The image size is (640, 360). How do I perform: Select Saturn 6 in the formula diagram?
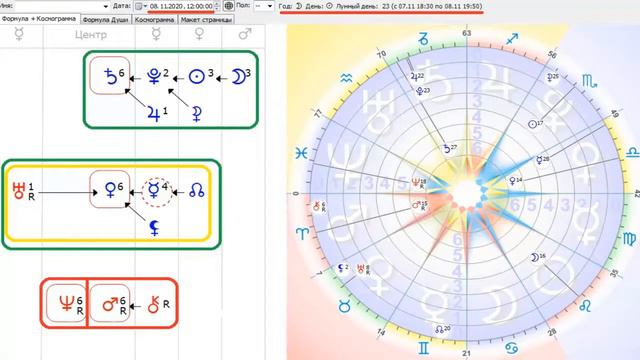(x=110, y=76)
